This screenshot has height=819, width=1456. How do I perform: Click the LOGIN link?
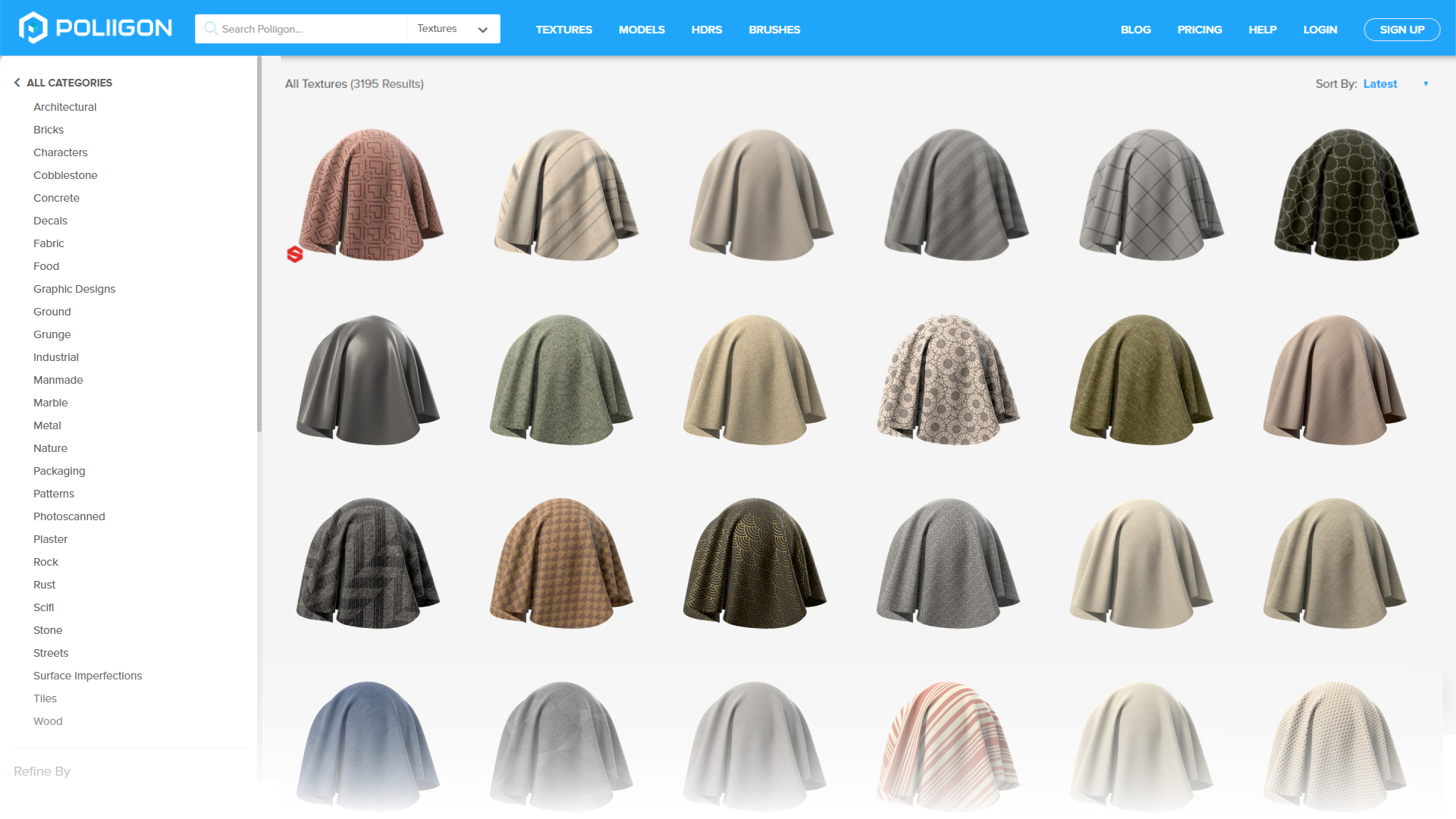click(x=1320, y=30)
